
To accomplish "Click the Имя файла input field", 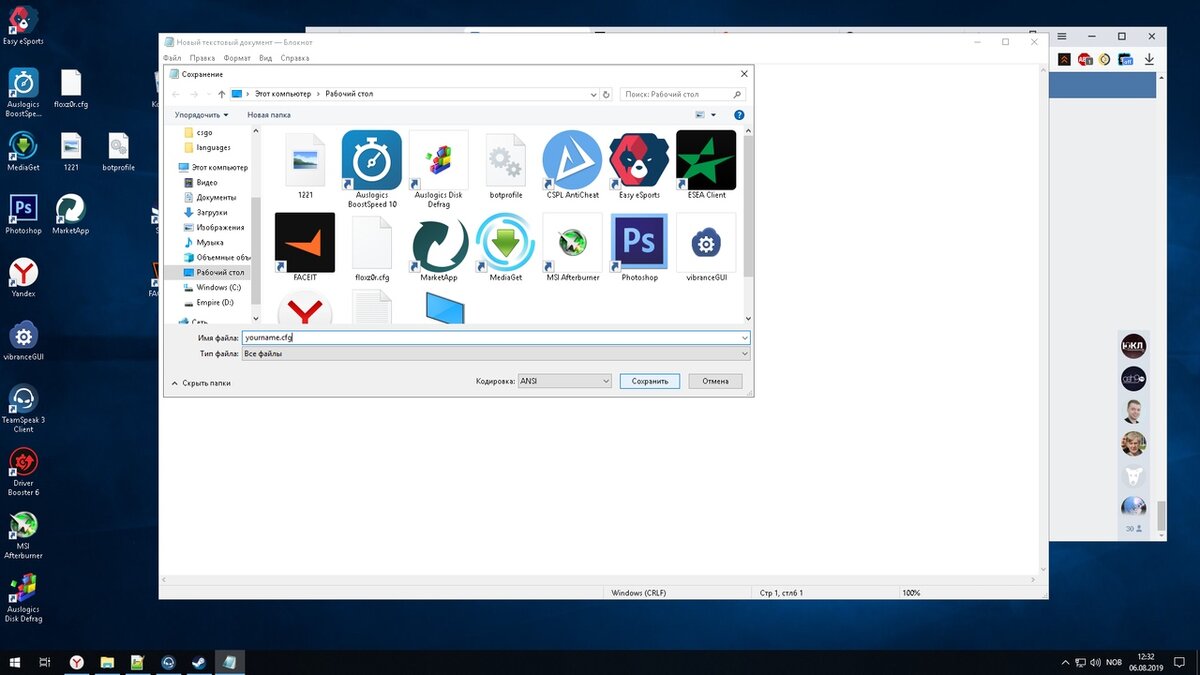I will (x=496, y=338).
